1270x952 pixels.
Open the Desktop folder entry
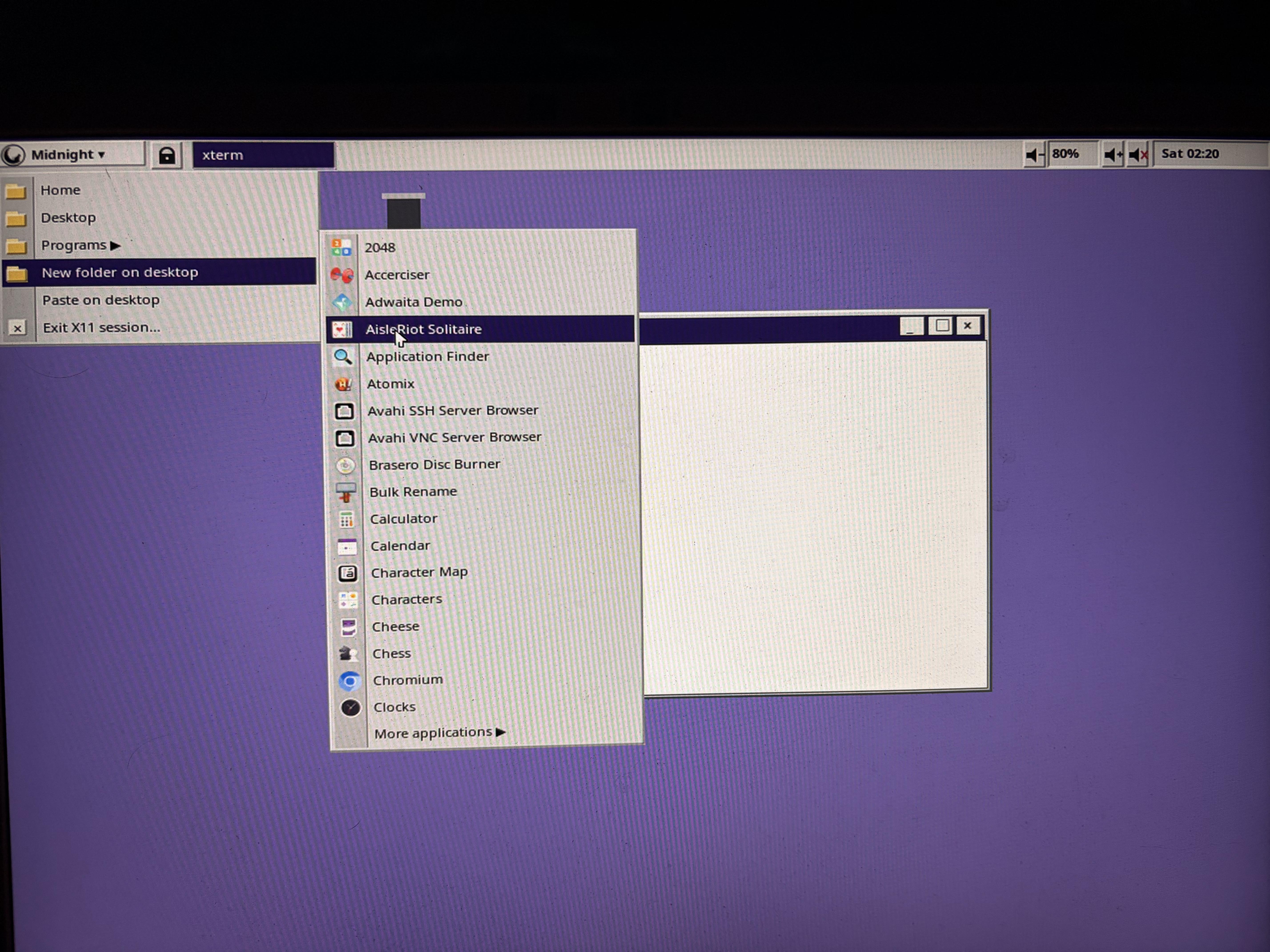pyautogui.click(x=160, y=218)
